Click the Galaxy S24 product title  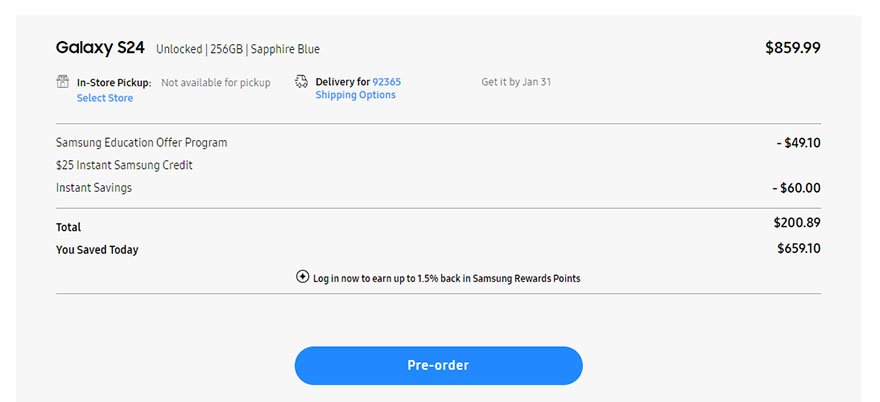101,48
